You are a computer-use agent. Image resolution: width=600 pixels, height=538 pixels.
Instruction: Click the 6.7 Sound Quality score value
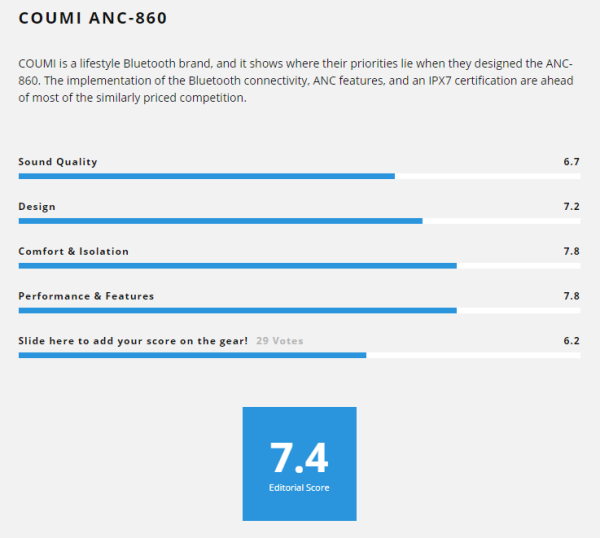pyautogui.click(x=572, y=162)
